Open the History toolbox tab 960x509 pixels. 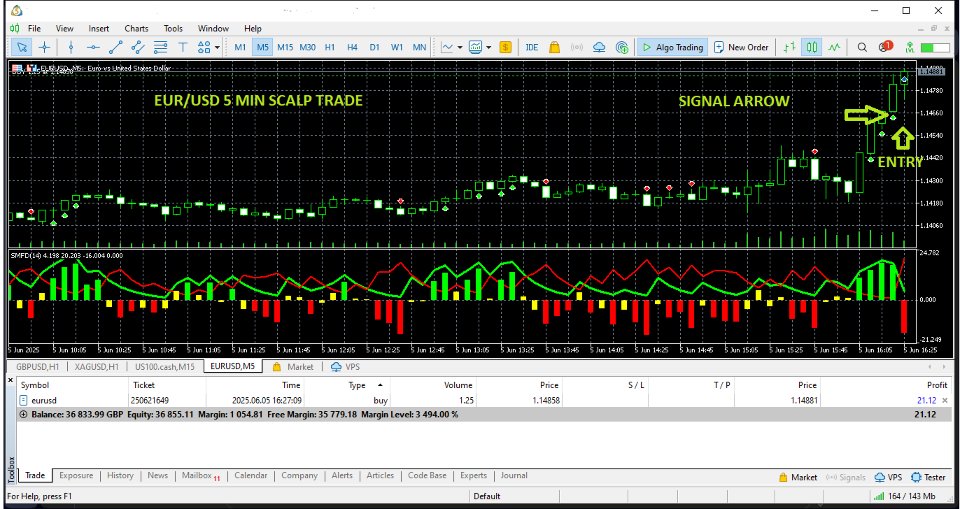coord(120,475)
